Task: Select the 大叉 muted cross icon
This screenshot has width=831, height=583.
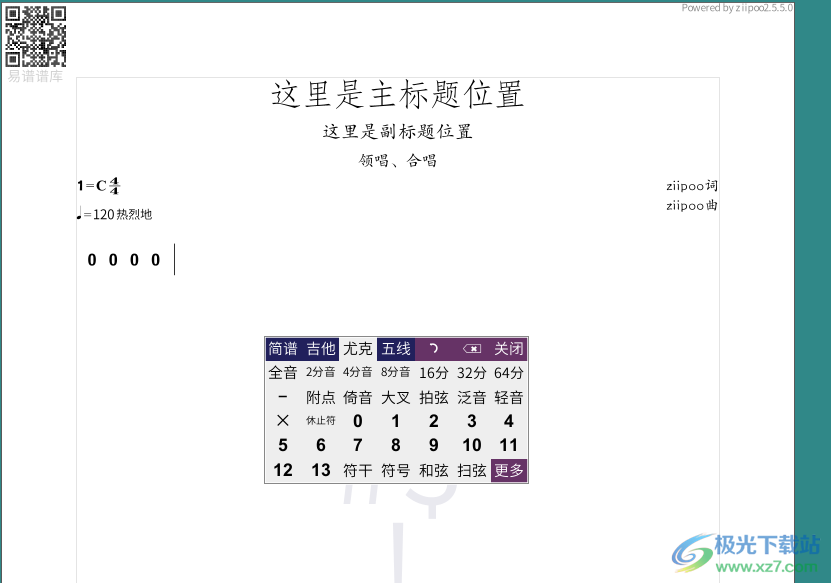Action: [x=395, y=396]
